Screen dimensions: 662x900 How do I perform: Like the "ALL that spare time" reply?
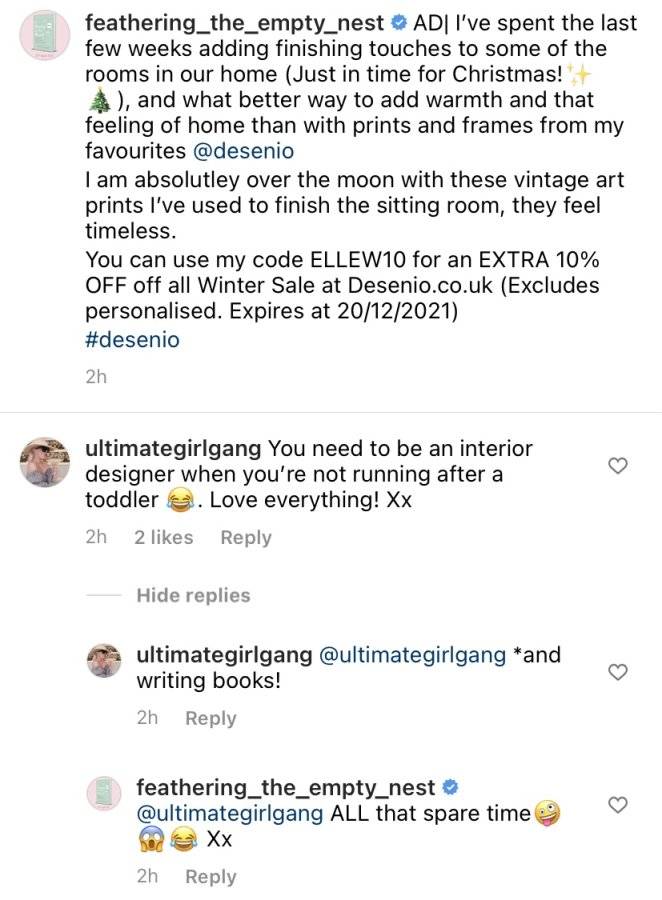point(617,805)
